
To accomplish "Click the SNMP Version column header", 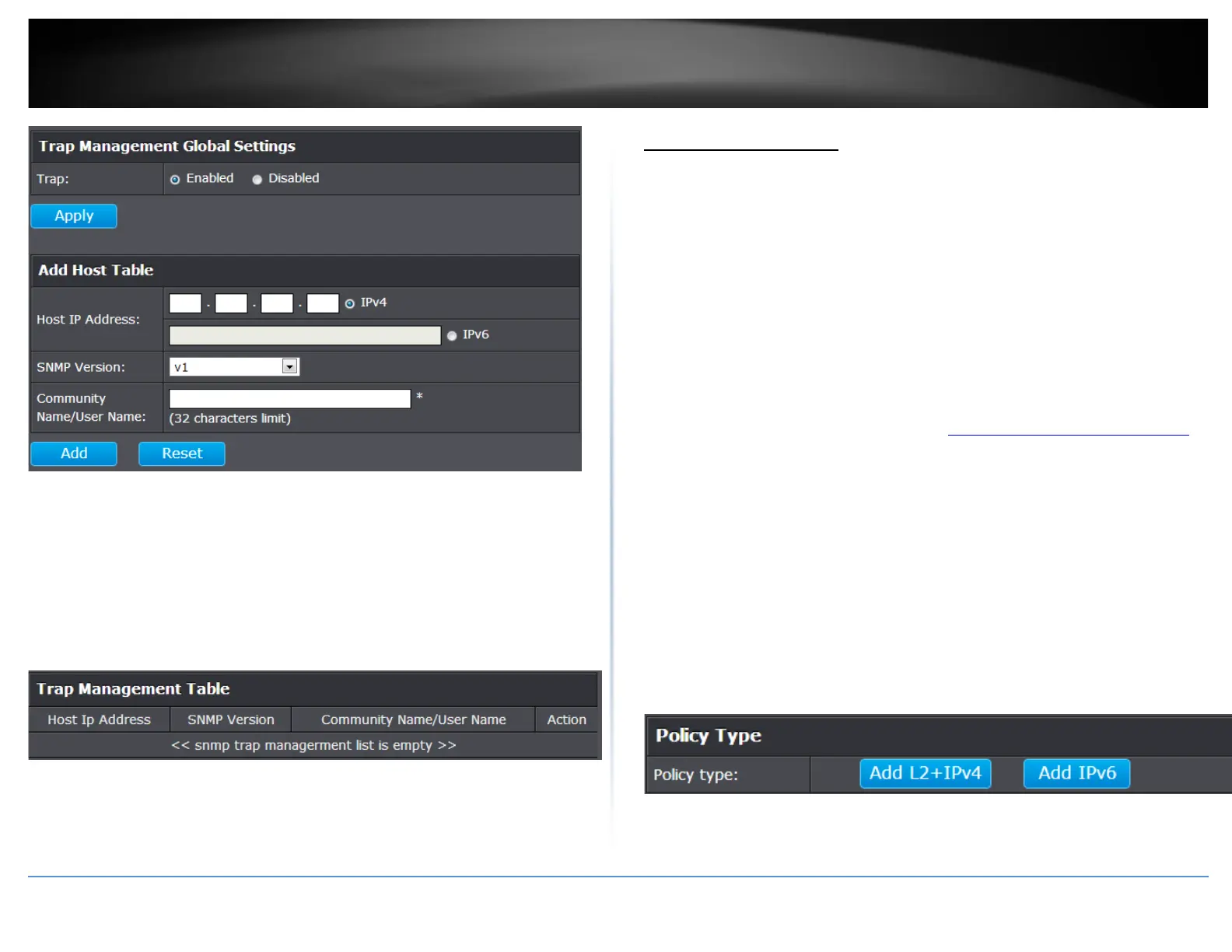I will point(231,720).
